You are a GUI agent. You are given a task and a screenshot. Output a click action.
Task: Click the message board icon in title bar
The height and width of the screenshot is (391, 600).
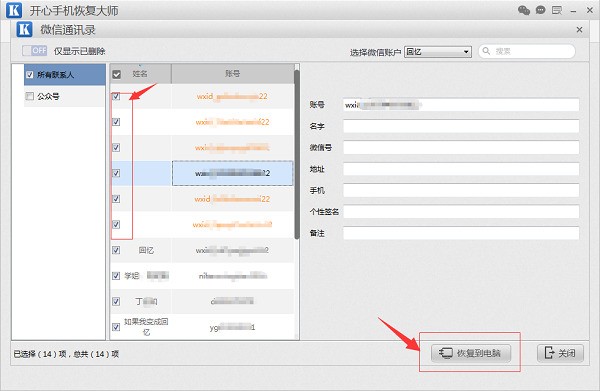click(557, 10)
